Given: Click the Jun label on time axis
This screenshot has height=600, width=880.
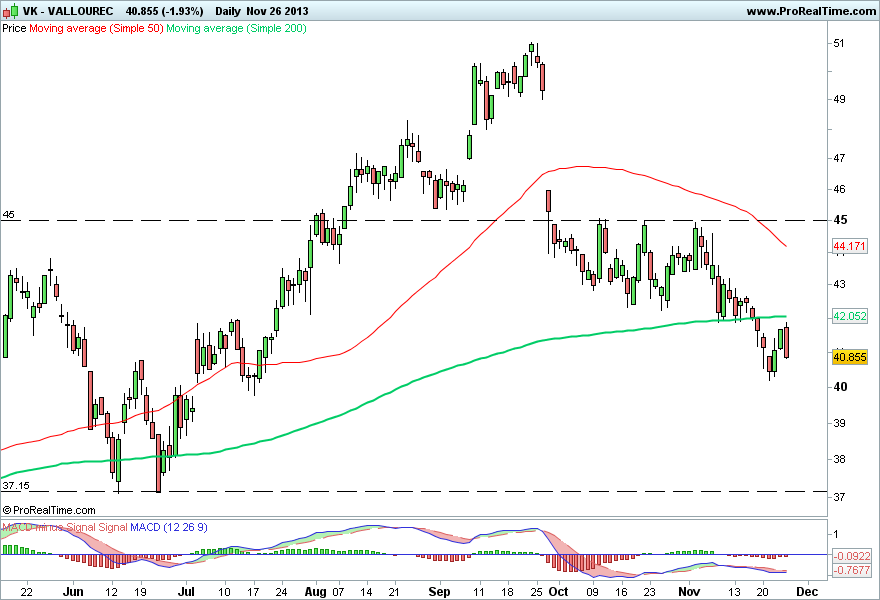Looking at the screenshot, I should 73,592.
